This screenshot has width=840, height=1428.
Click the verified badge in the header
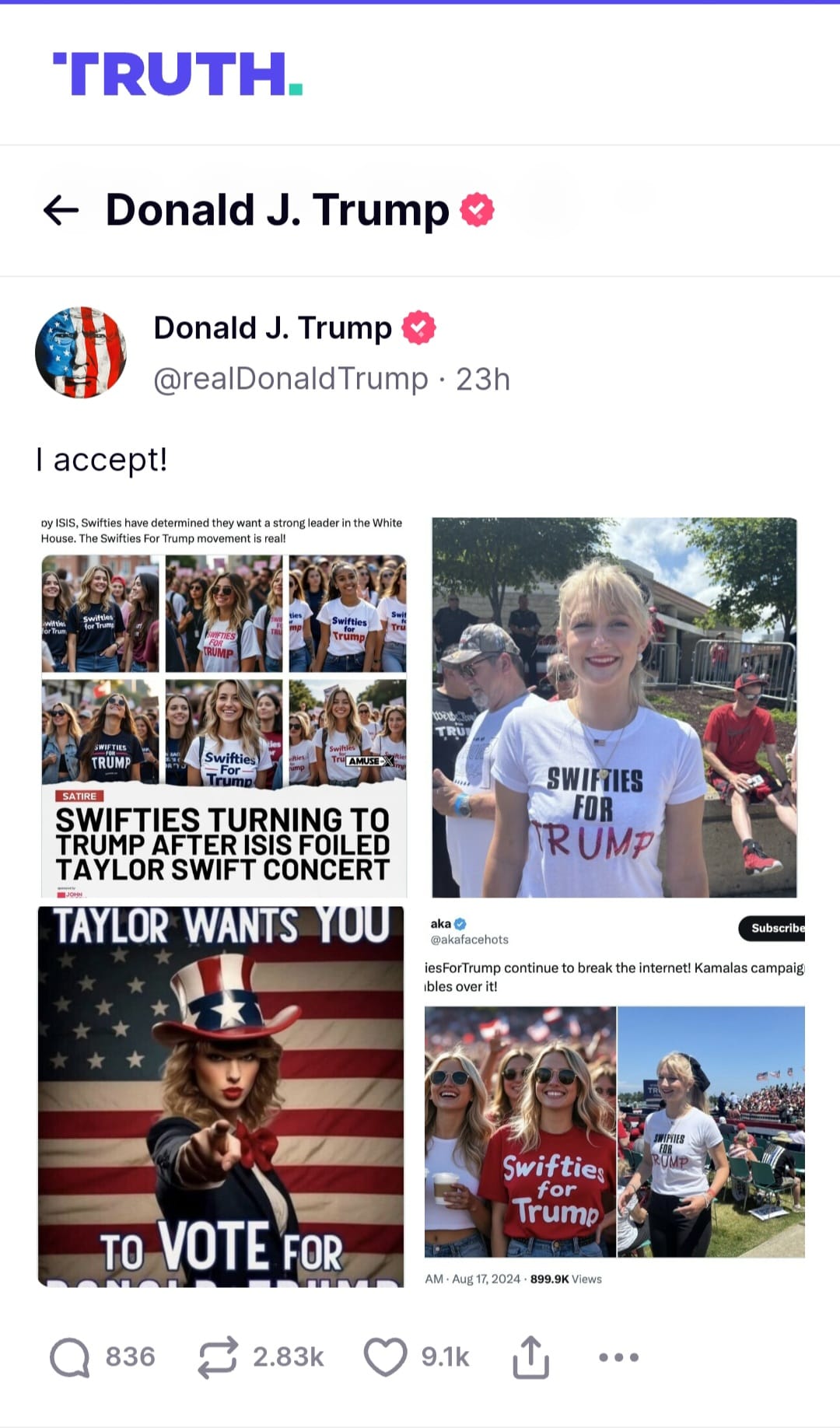[x=477, y=210]
